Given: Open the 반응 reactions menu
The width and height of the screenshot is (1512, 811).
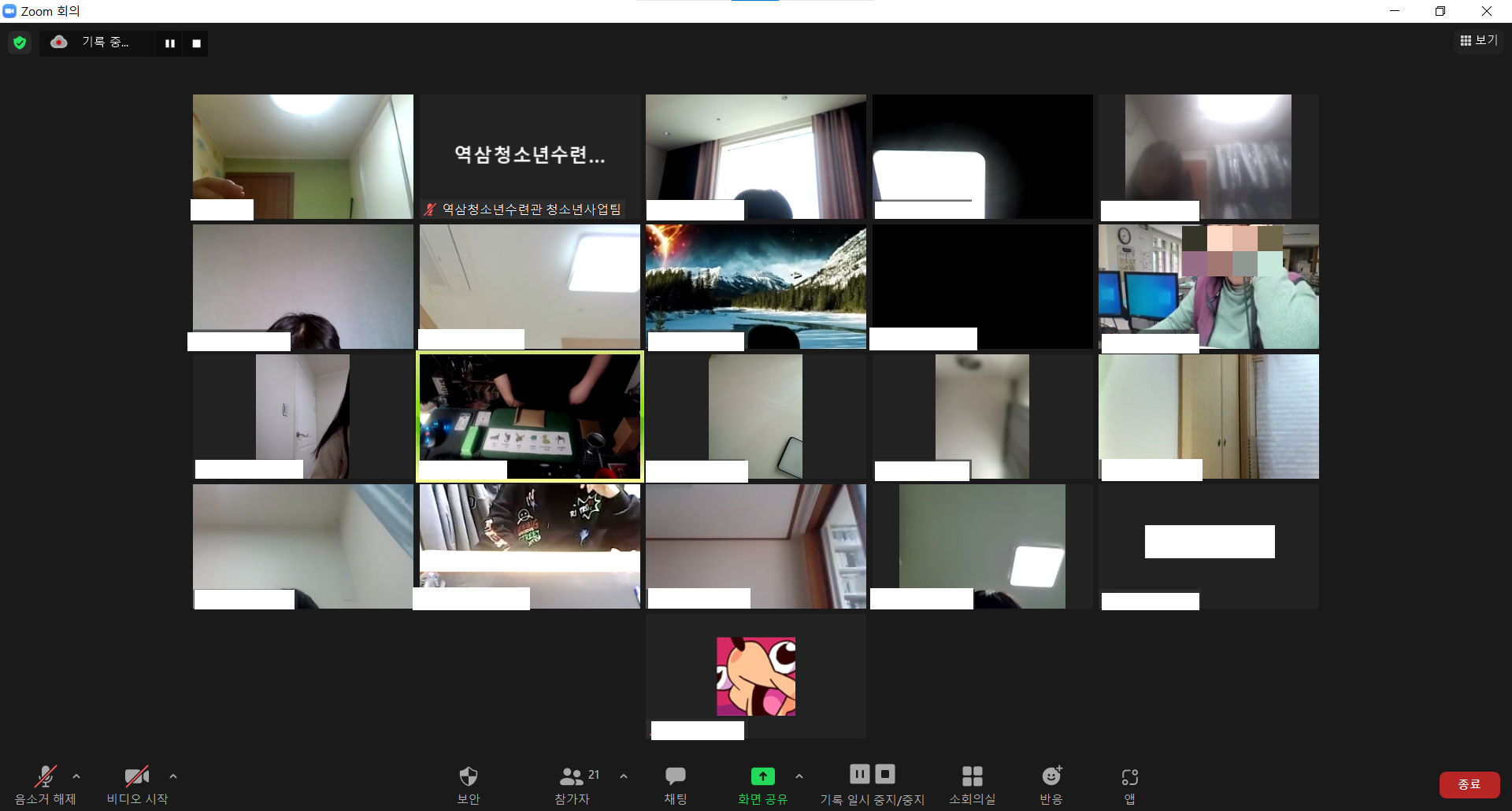Looking at the screenshot, I should click(x=1051, y=785).
